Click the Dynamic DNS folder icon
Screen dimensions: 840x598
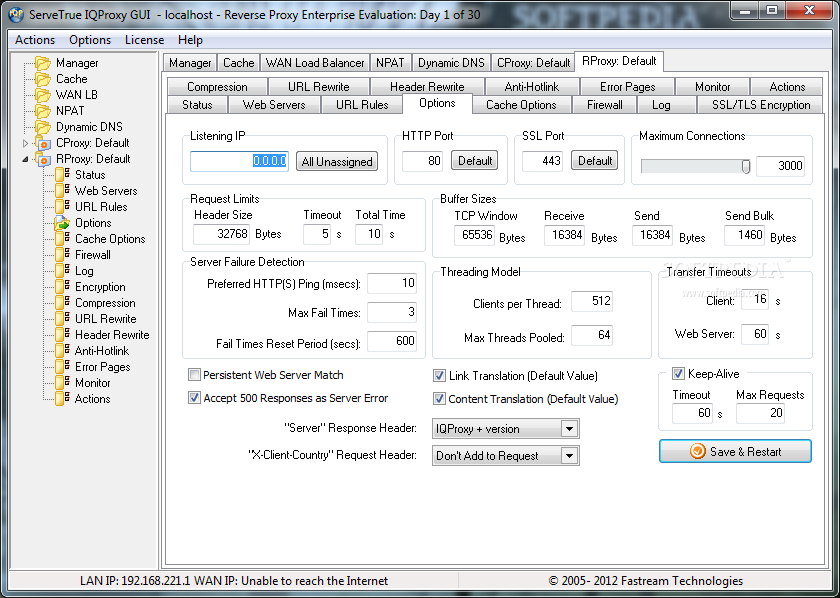(43, 127)
